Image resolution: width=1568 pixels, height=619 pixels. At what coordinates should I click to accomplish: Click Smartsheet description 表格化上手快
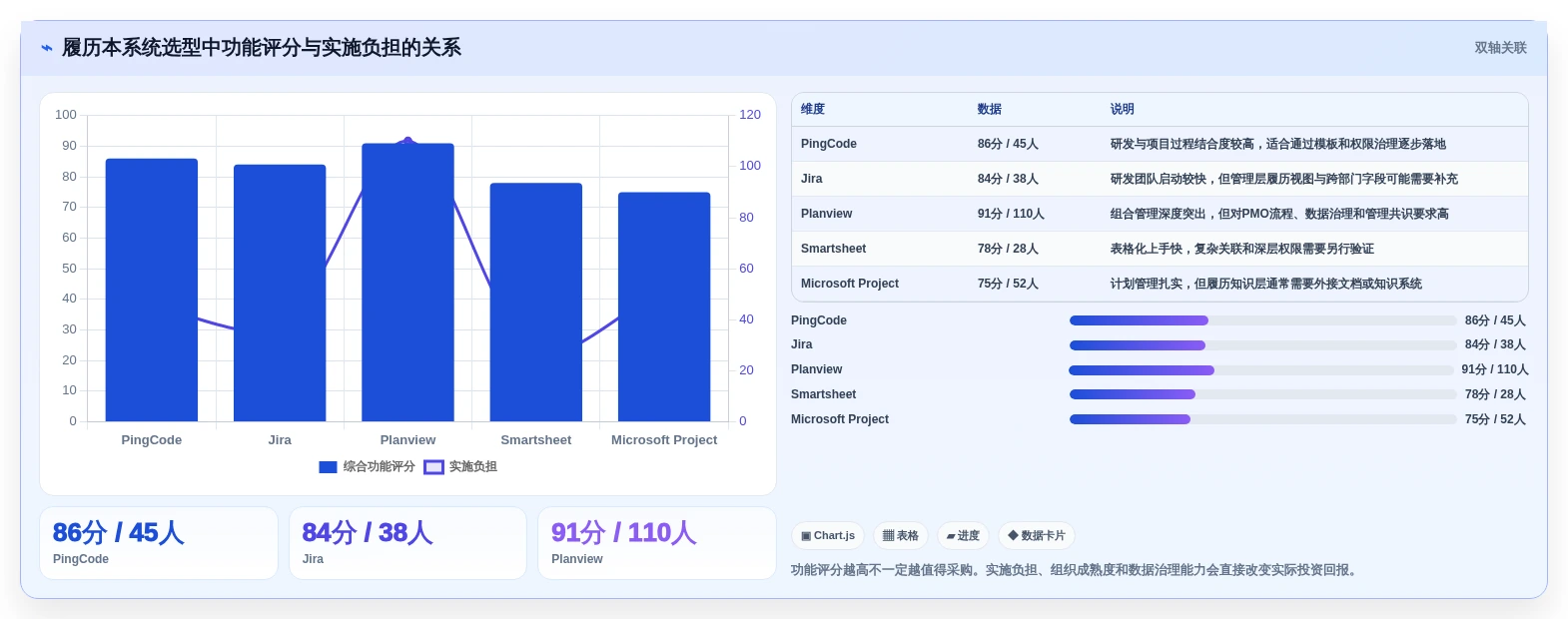coord(1242,249)
